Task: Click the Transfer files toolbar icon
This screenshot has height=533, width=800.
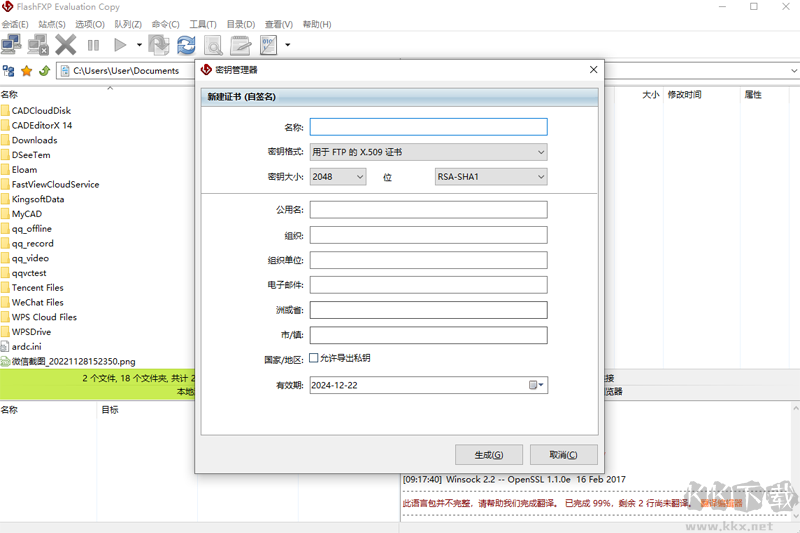Action: pos(159,45)
